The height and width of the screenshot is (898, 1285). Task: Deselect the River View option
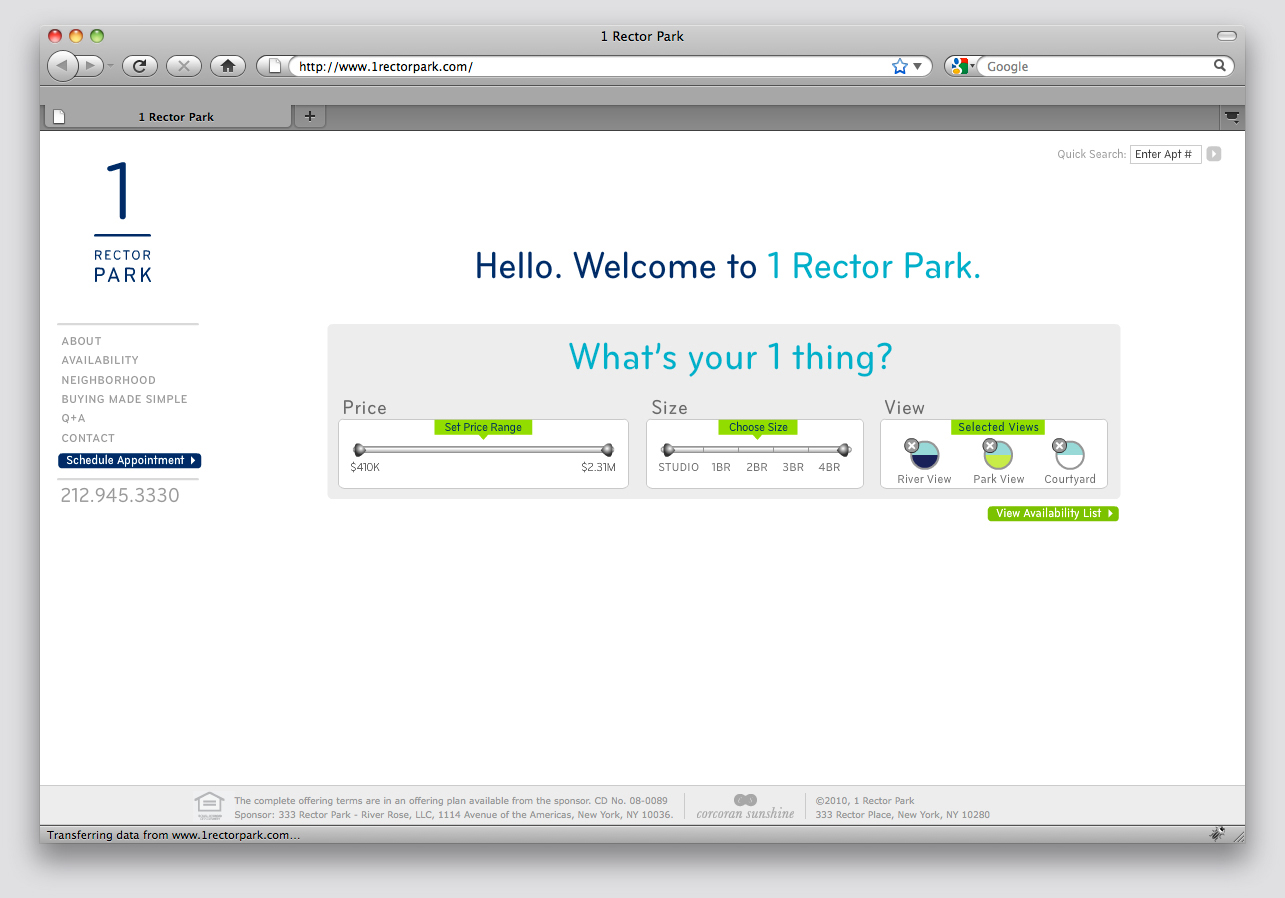point(912,446)
